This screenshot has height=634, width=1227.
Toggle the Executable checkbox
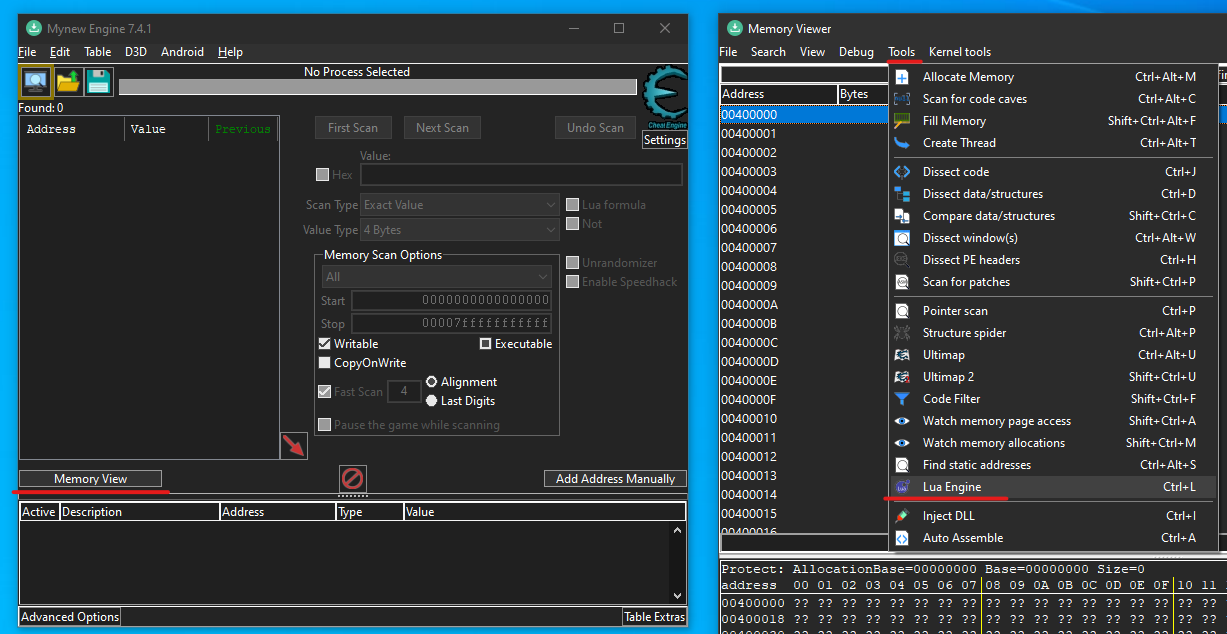pos(486,344)
